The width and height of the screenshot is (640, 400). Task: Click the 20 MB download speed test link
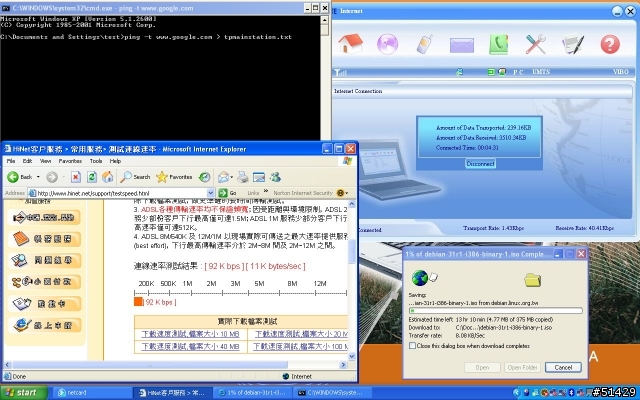[301, 334]
